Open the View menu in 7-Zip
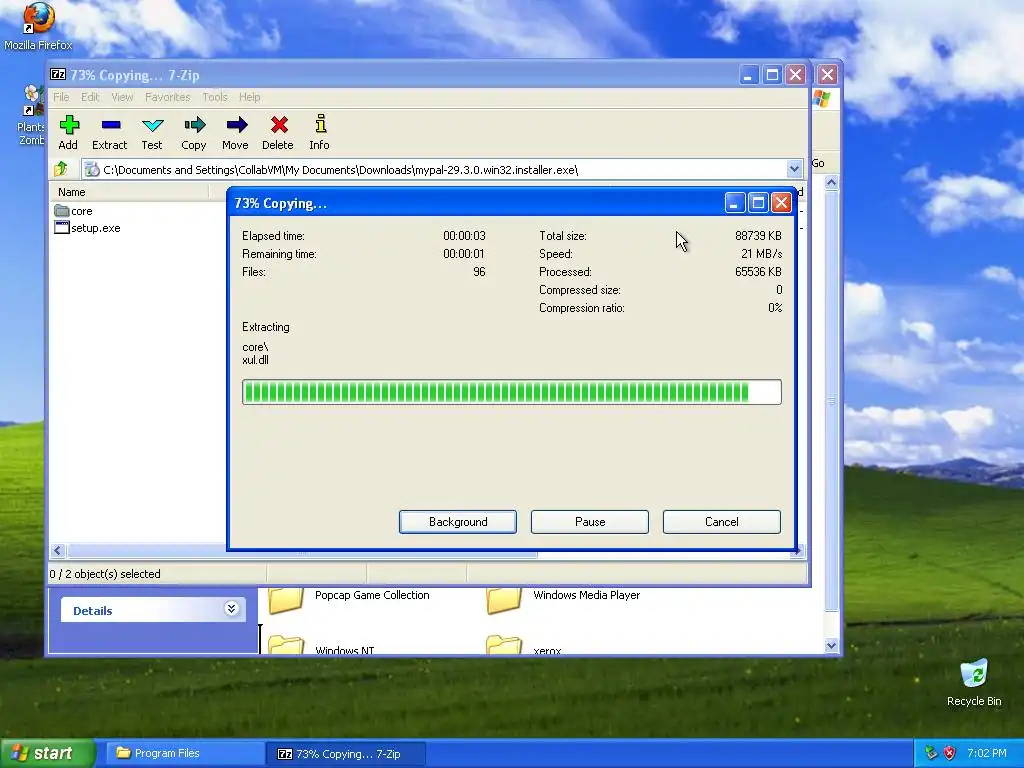The image size is (1024, 768). tap(122, 97)
